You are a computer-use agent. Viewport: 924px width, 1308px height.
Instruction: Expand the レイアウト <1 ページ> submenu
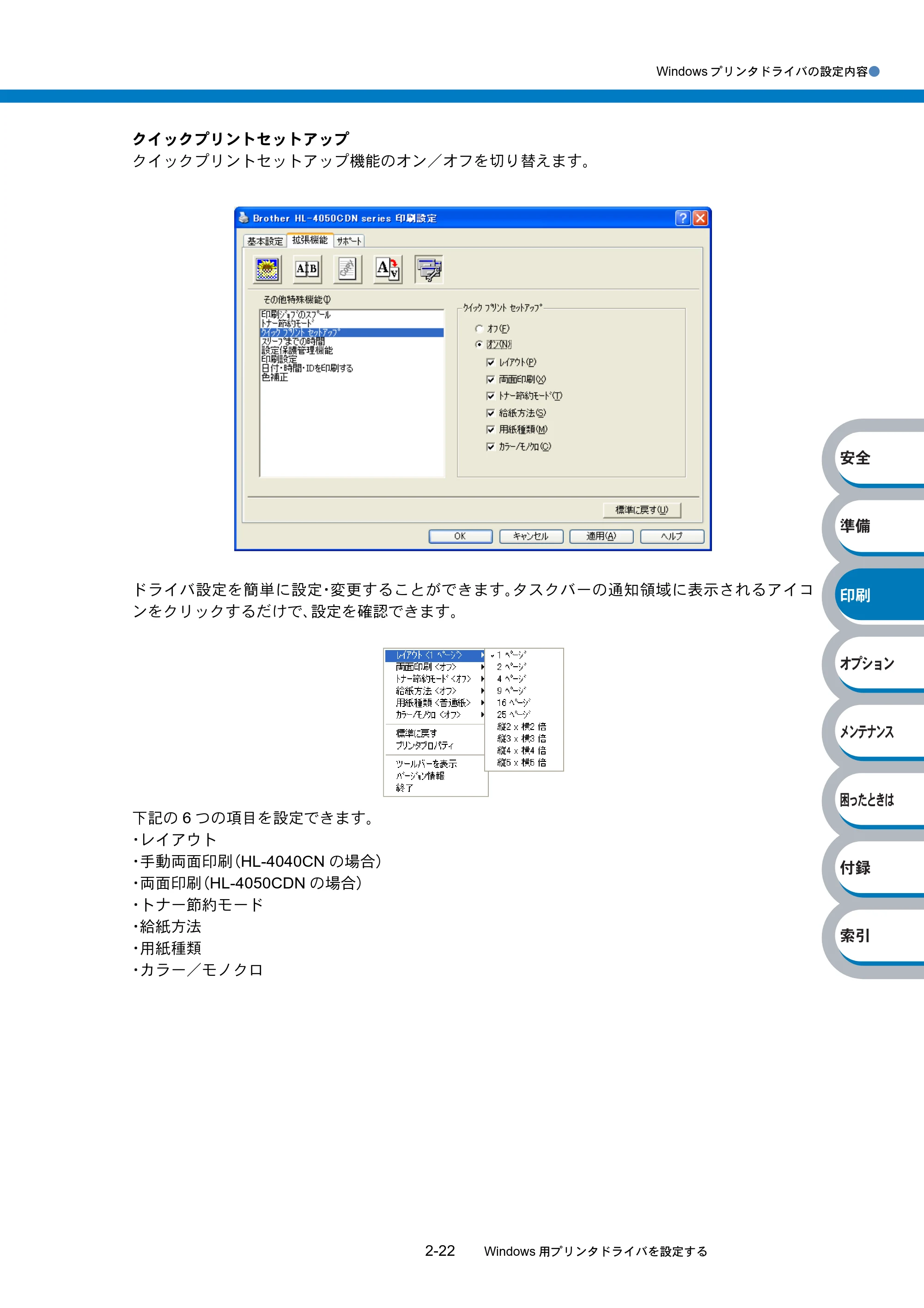coord(435,655)
